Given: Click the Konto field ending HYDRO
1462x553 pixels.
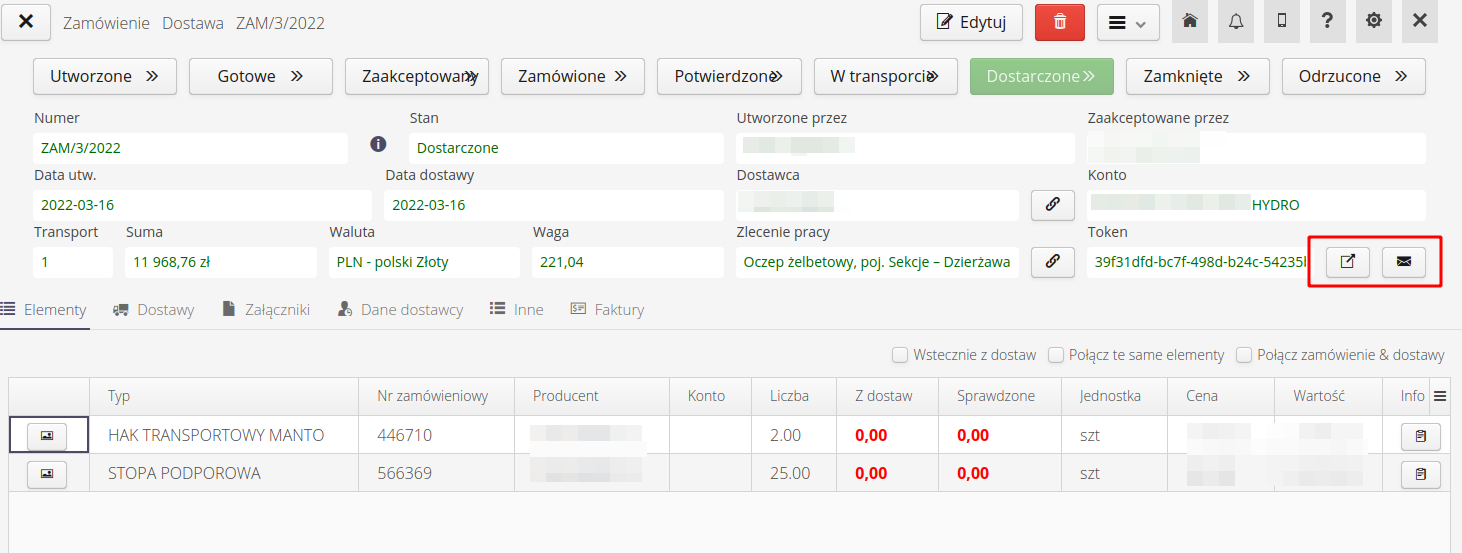Looking at the screenshot, I should point(1256,205).
